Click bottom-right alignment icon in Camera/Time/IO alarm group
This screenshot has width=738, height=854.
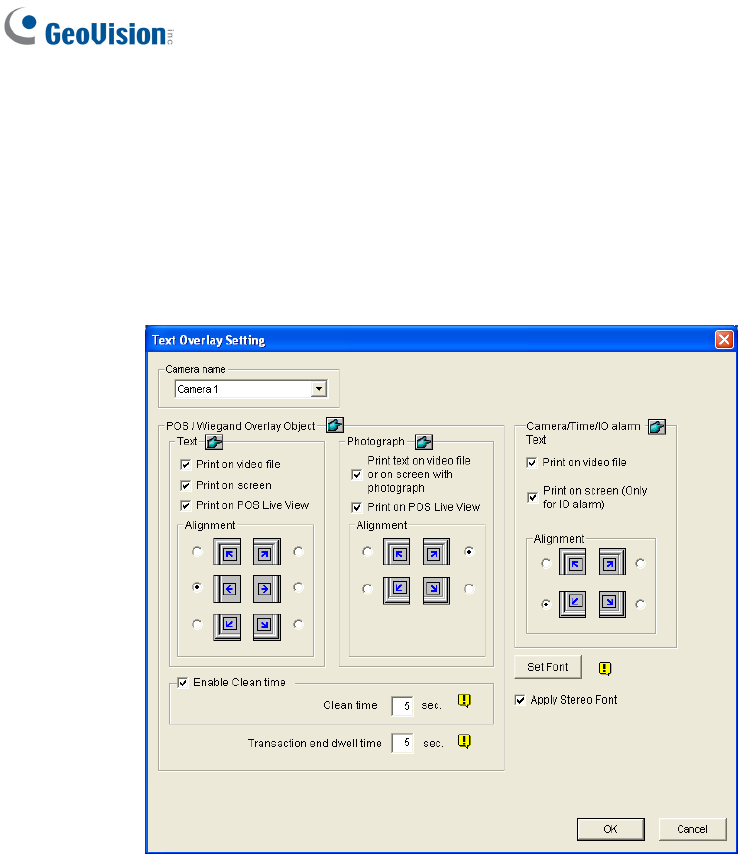(612, 604)
